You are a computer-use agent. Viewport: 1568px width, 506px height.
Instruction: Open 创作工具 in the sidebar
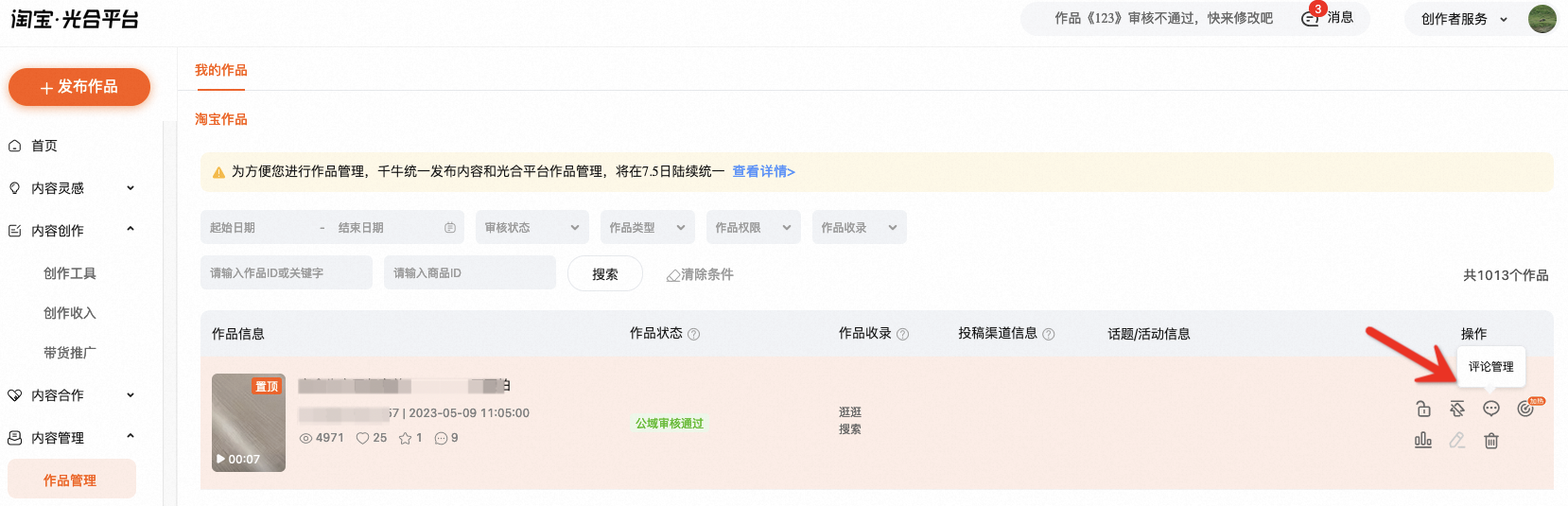pos(70,273)
